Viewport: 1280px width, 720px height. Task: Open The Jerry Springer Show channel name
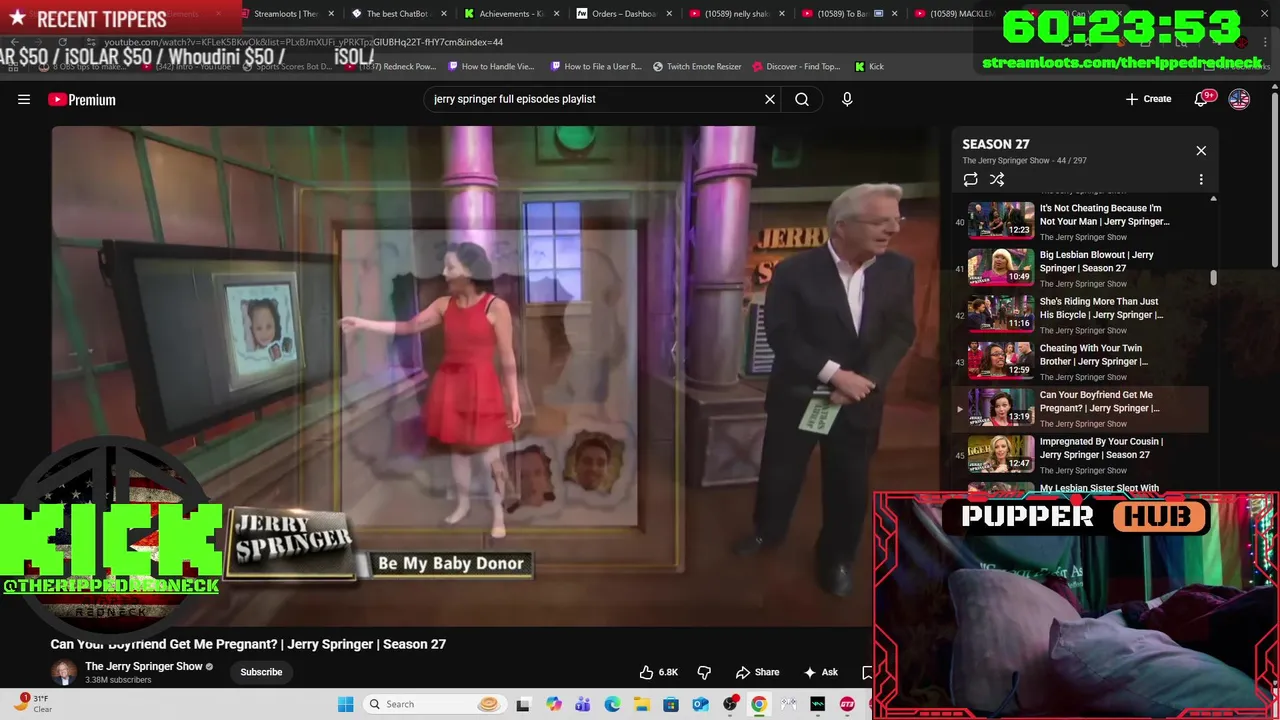tap(144, 666)
